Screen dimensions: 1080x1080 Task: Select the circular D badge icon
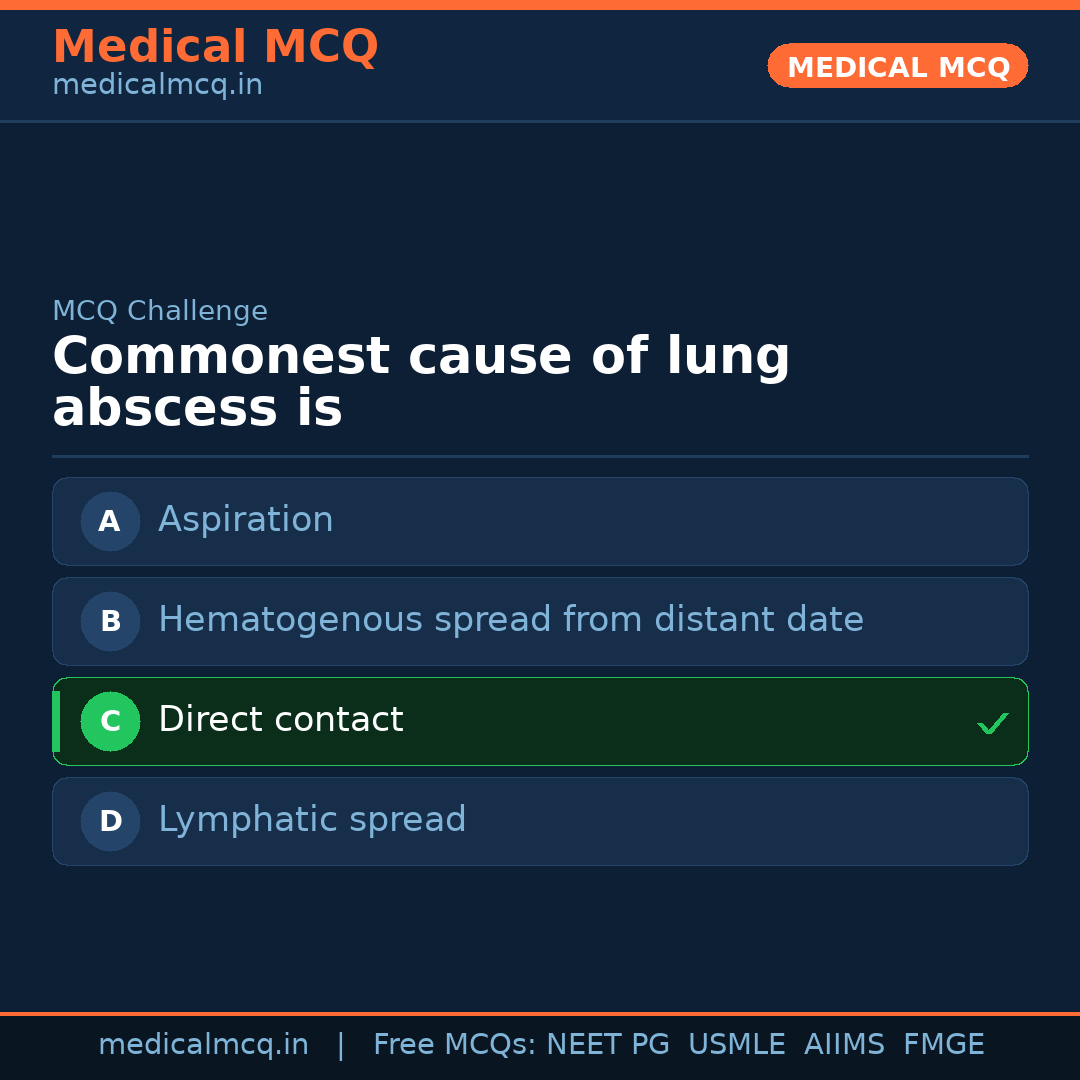(110, 821)
